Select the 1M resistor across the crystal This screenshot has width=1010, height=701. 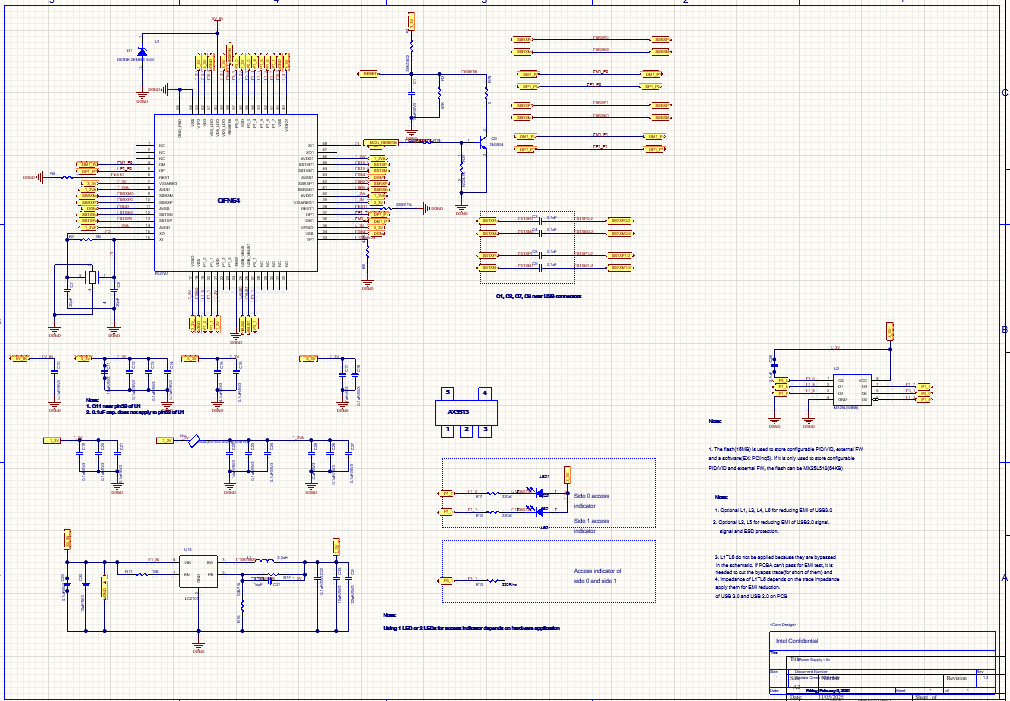(x=84, y=240)
